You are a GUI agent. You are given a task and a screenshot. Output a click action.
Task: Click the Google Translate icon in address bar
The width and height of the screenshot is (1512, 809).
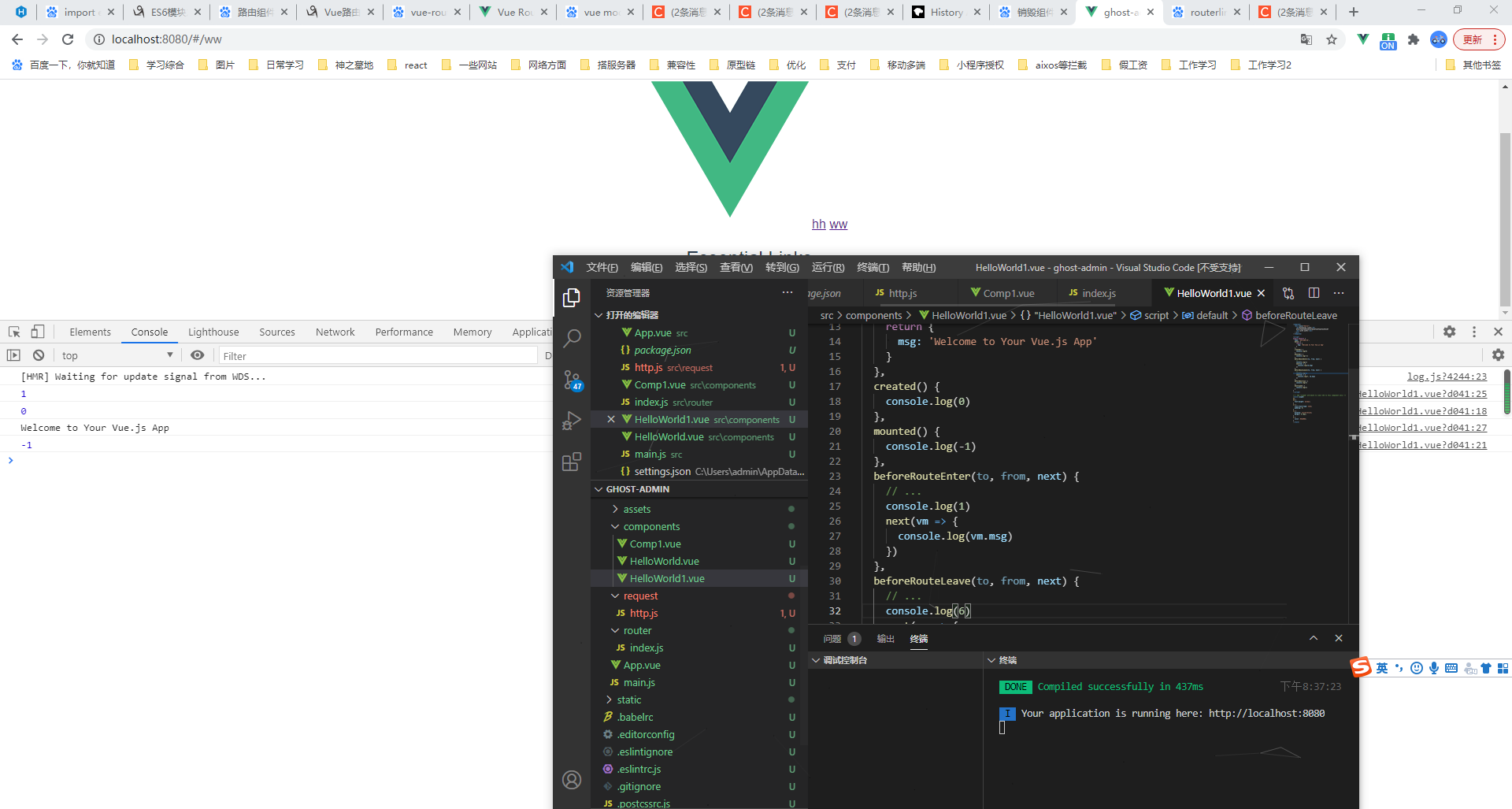pos(1306,39)
